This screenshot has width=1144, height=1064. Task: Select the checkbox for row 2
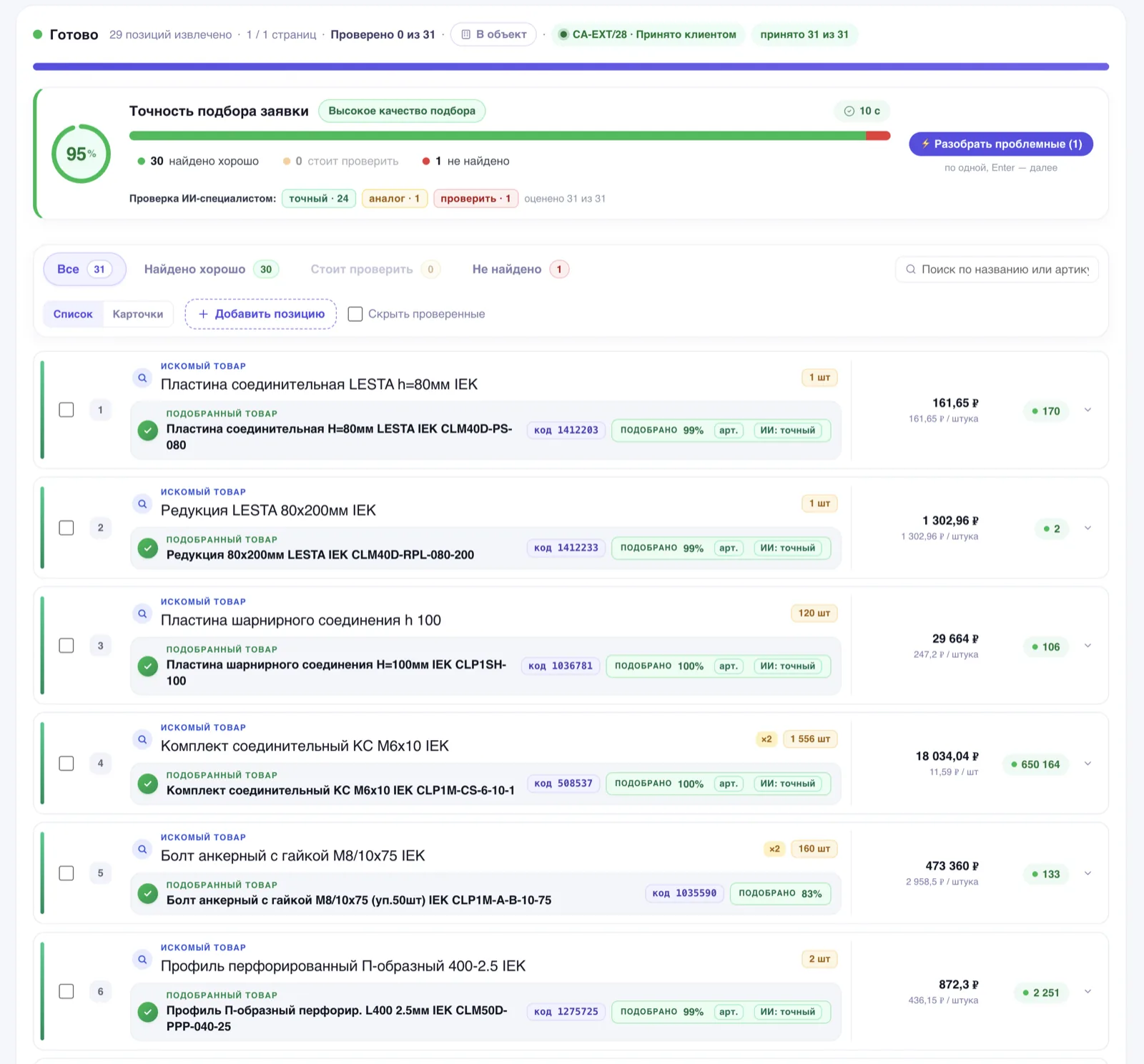point(66,528)
